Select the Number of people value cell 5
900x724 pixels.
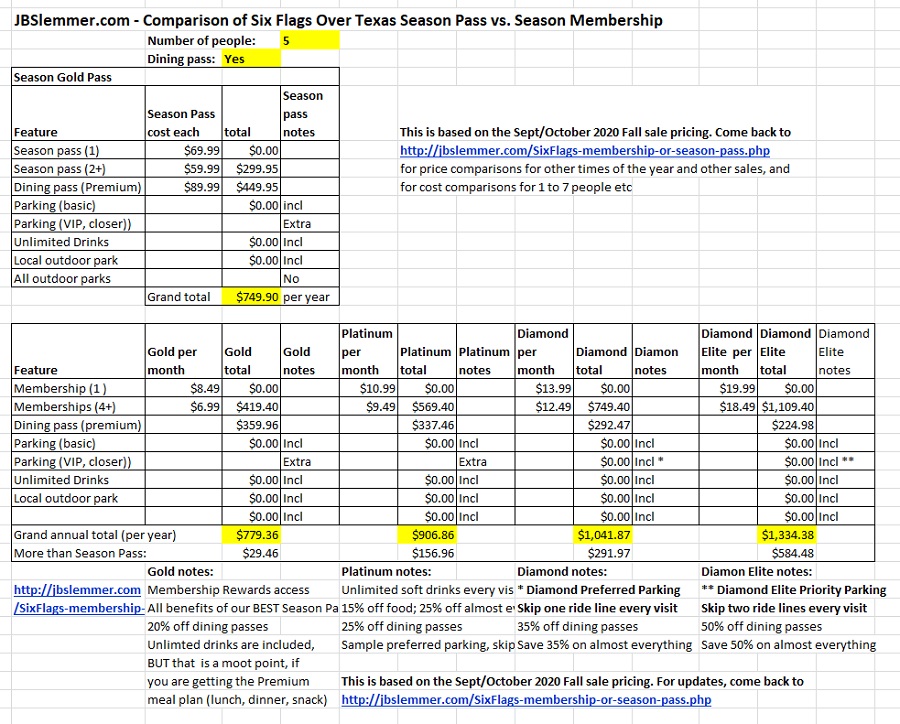310,40
